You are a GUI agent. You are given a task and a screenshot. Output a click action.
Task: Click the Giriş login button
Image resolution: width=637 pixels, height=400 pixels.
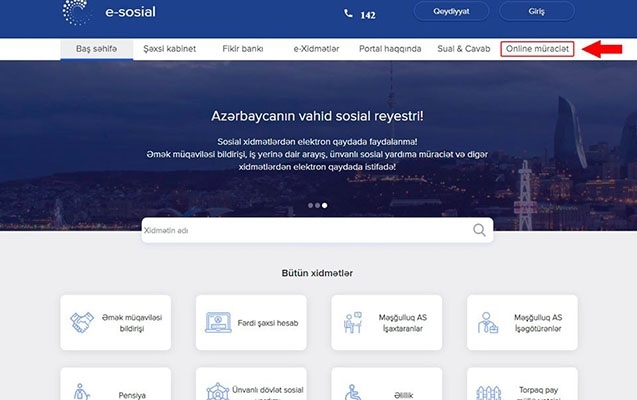pyautogui.click(x=537, y=11)
